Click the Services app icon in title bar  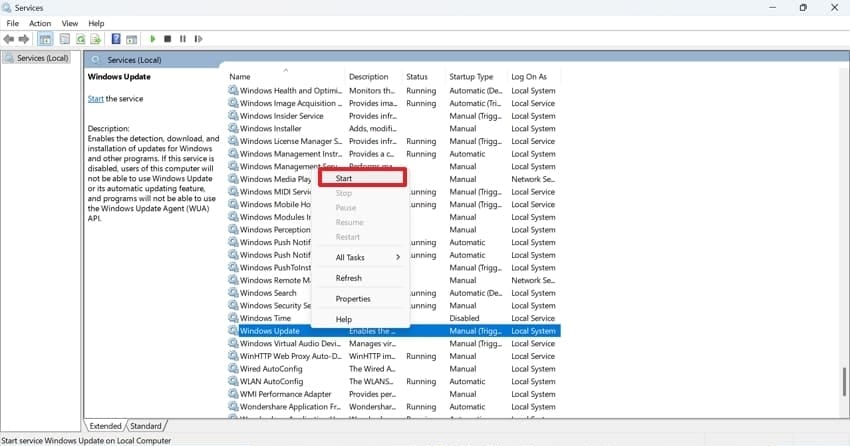pos(7,8)
